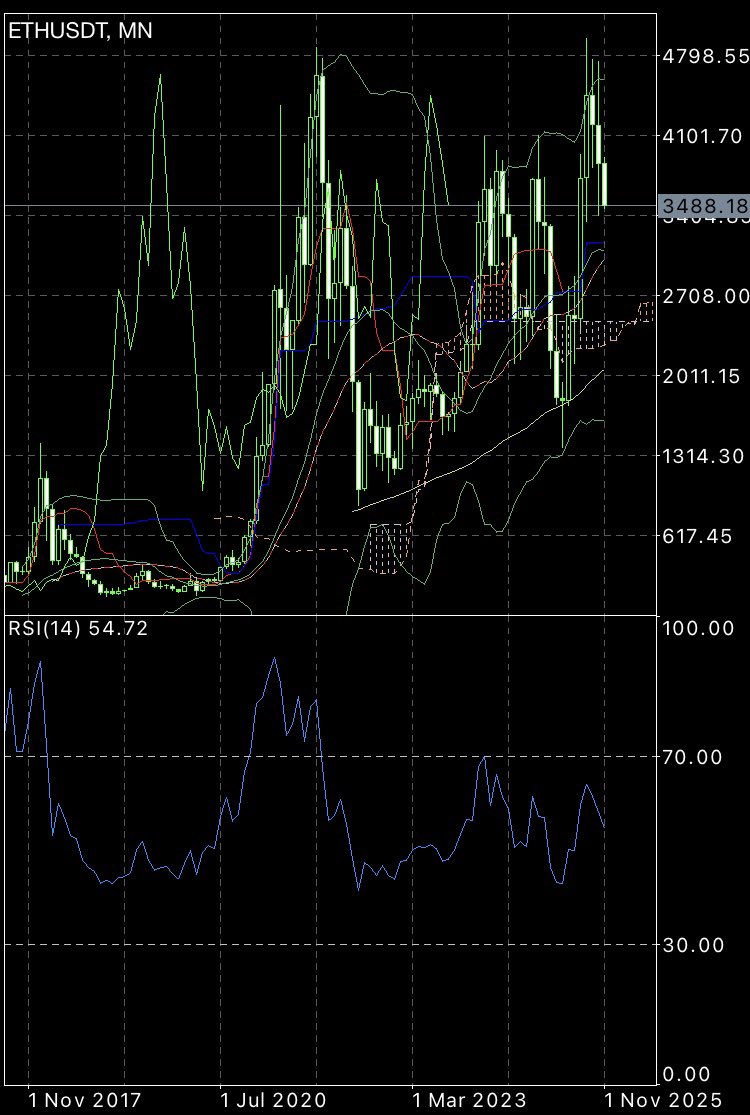
Task: Click the 1 Jul 2020 date label
Action: pyautogui.click(x=273, y=1098)
